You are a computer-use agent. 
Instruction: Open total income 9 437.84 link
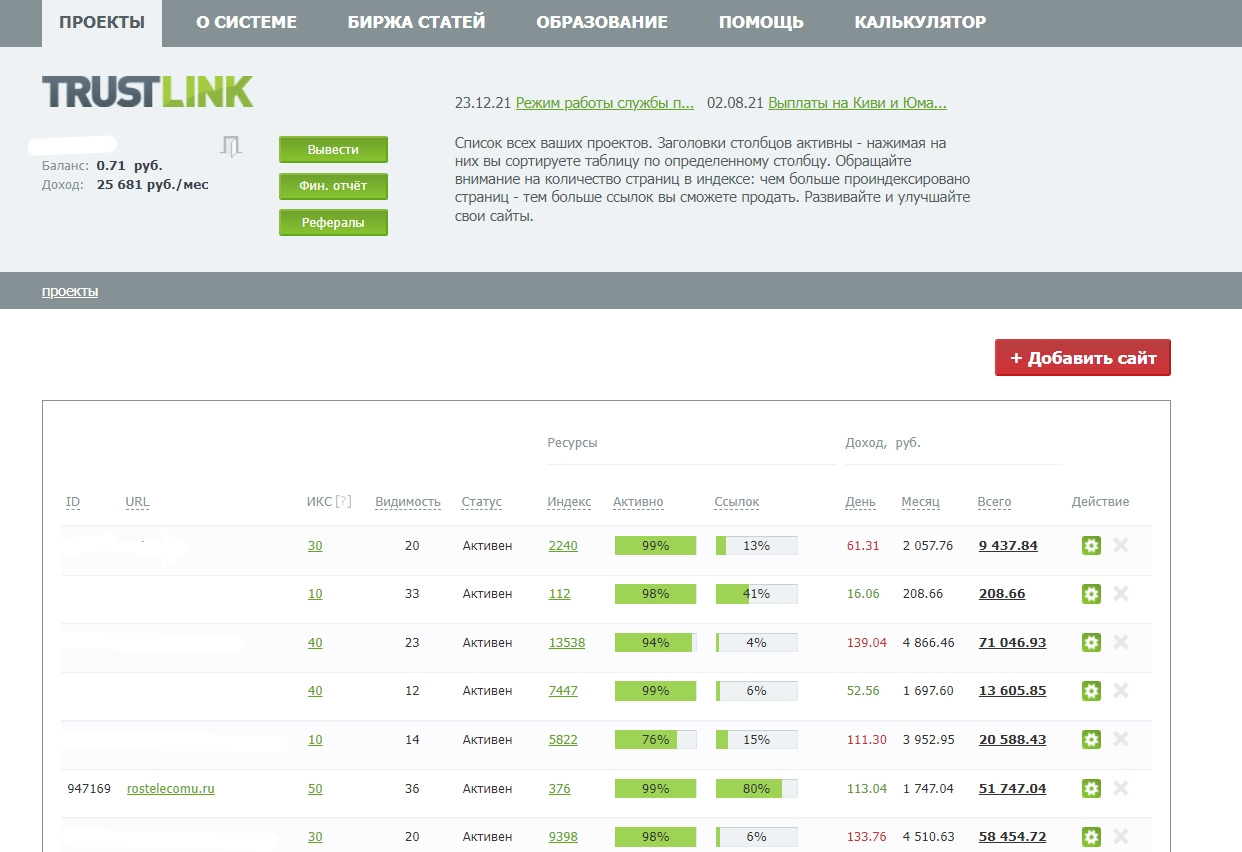click(1008, 545)
